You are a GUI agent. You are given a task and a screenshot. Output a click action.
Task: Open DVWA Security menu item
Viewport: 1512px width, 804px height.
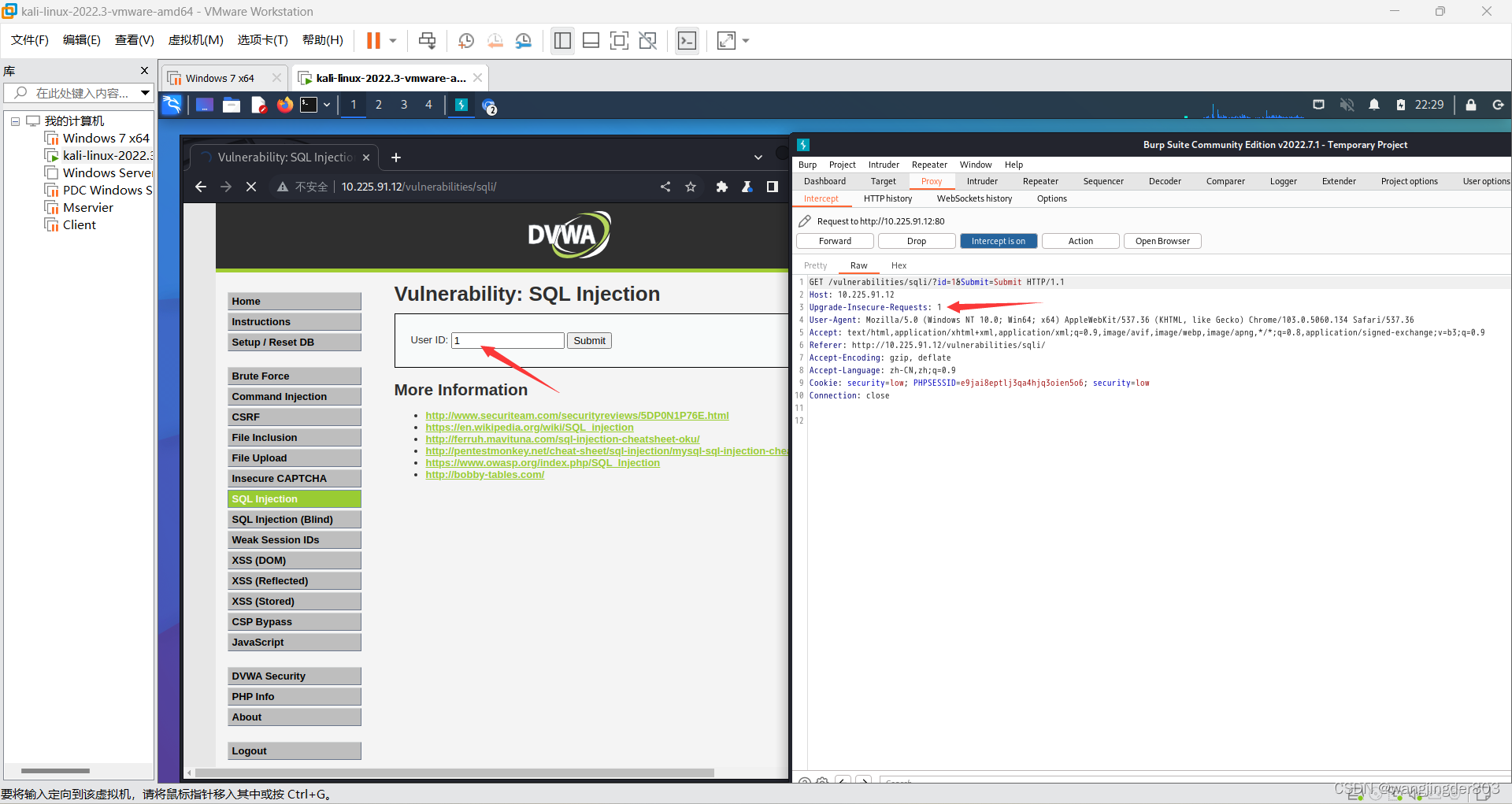pos(295,676)
